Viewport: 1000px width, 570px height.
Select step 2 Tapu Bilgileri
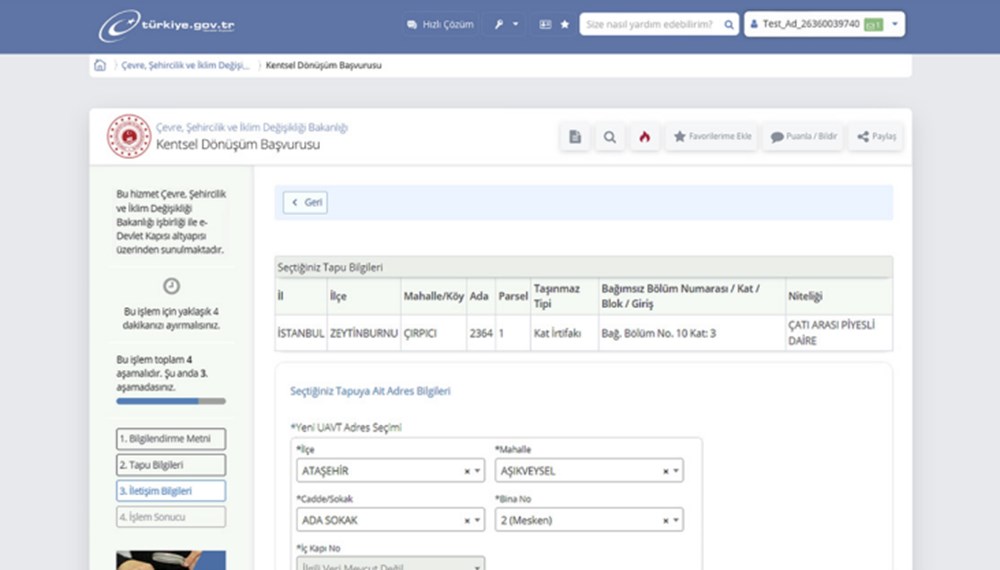(x=171, y=465)
